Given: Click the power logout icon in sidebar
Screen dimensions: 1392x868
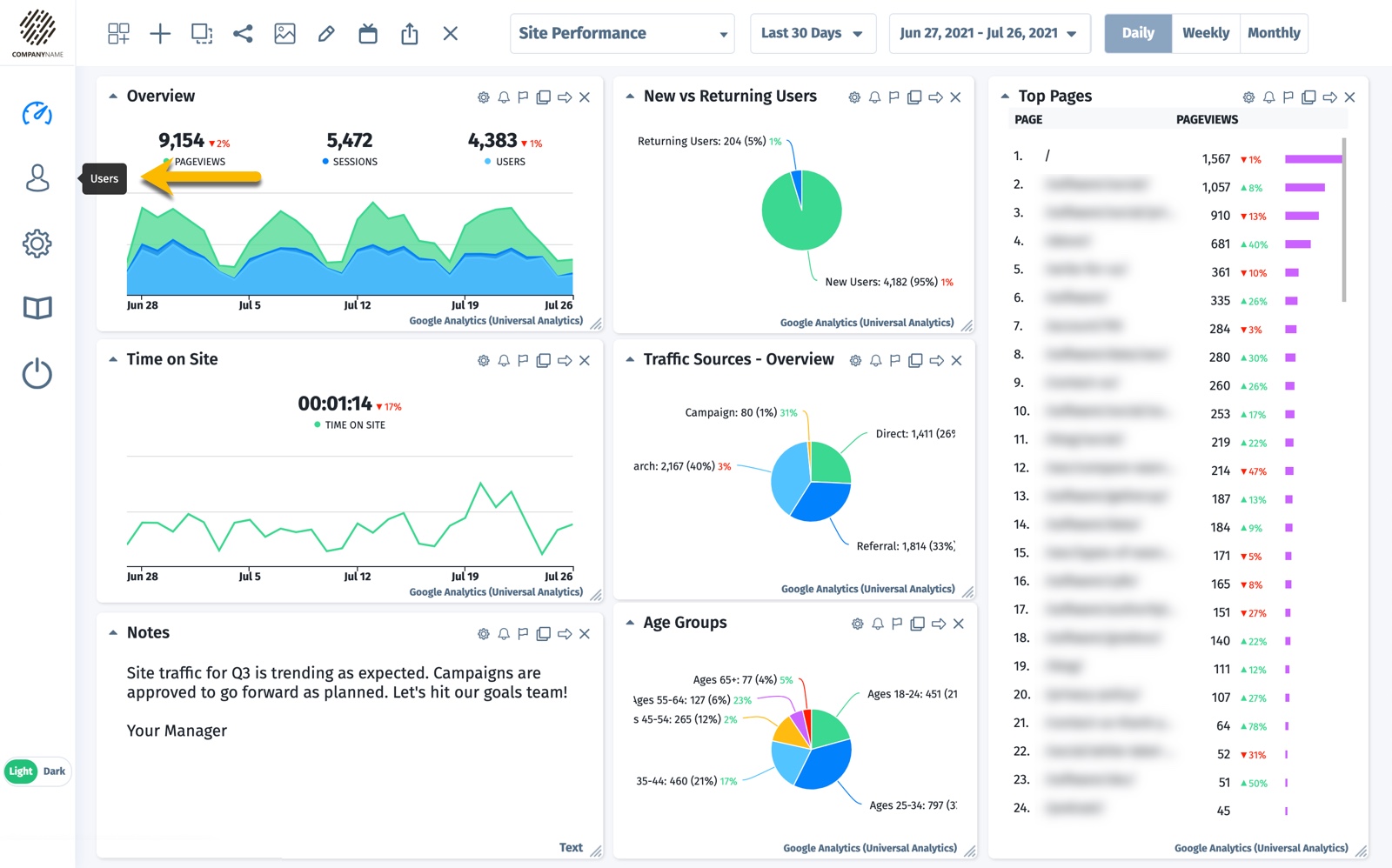Looking at the screenshot, I should 37,374.
